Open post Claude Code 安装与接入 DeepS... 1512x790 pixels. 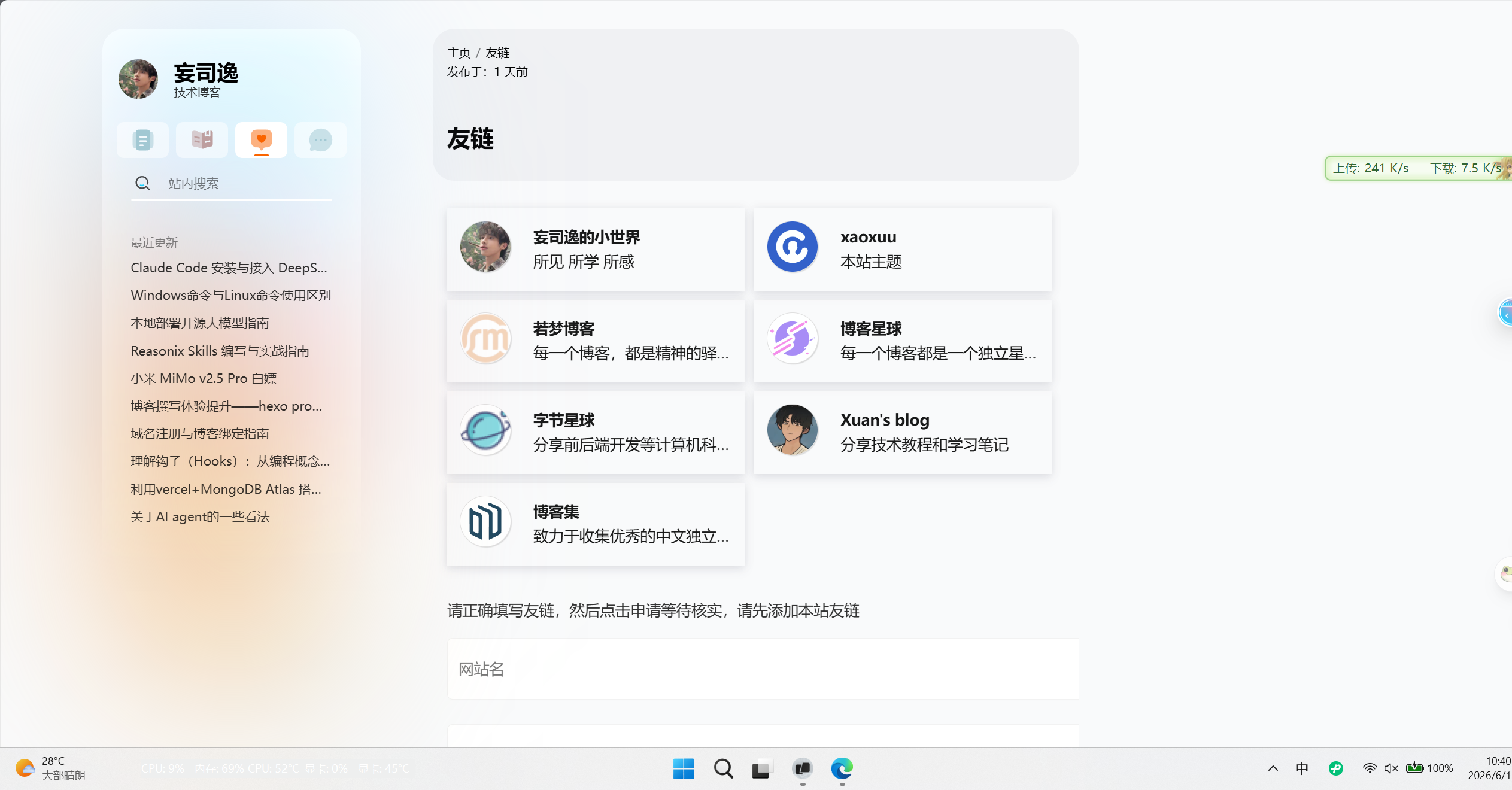coord(229,268)
